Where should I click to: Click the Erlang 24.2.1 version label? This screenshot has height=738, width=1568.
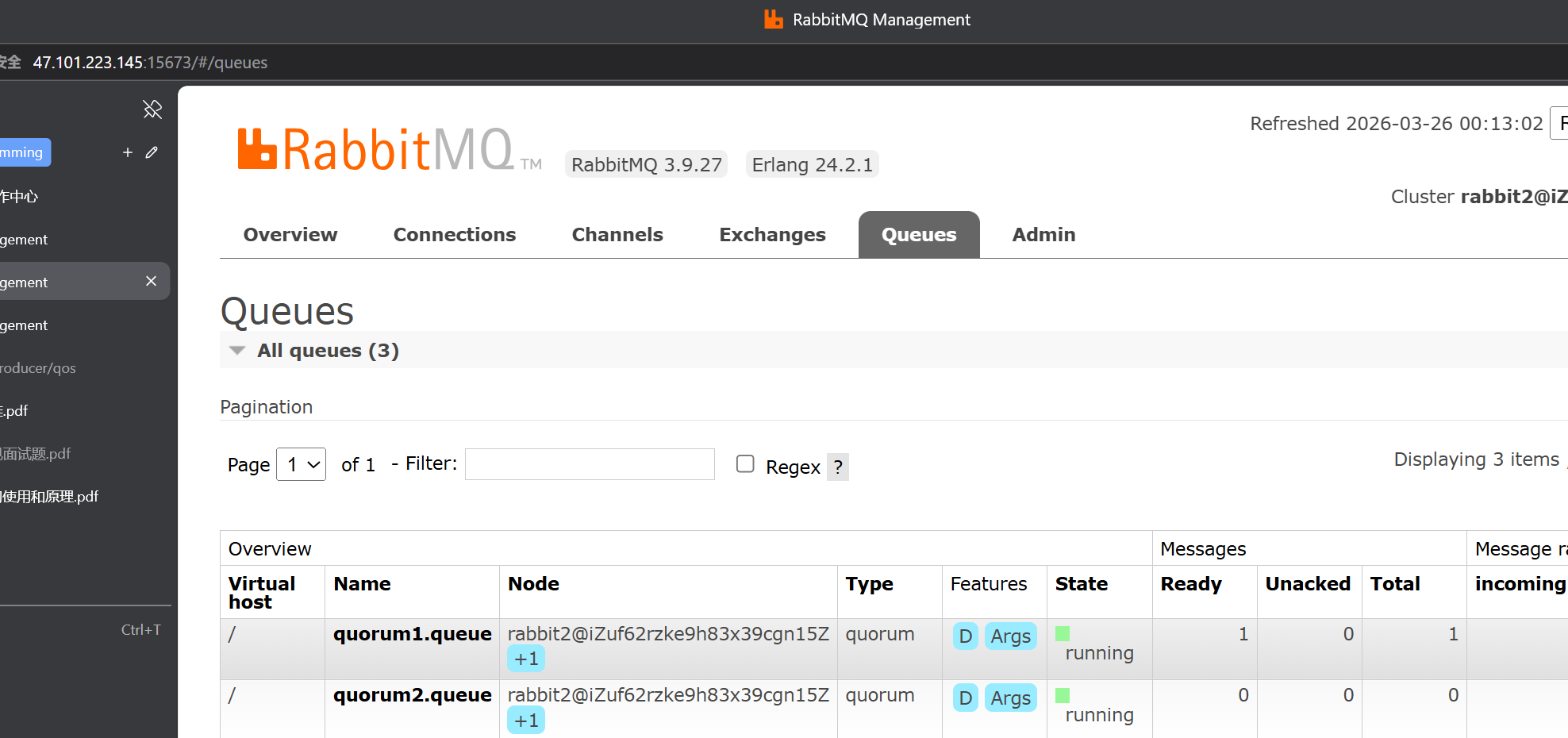click(813, 164)
